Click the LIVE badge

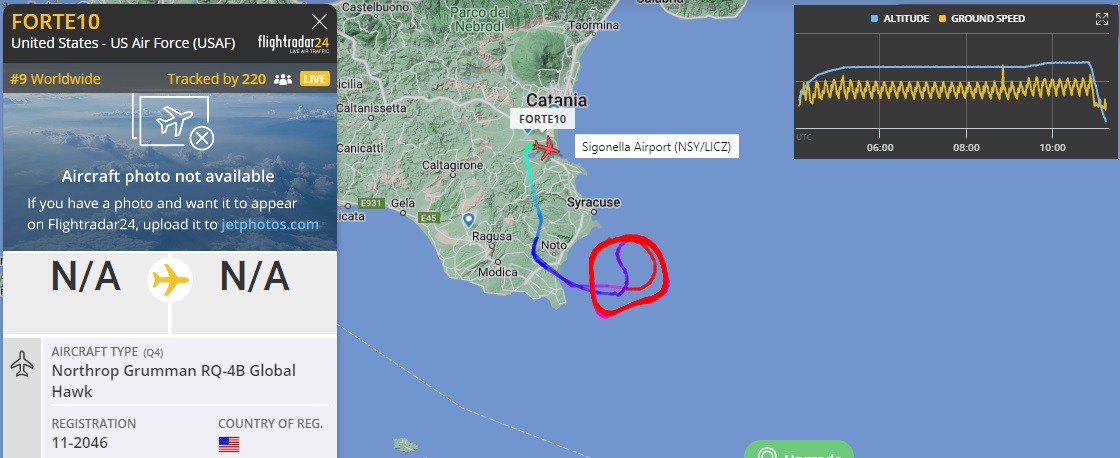coord(315,79)
